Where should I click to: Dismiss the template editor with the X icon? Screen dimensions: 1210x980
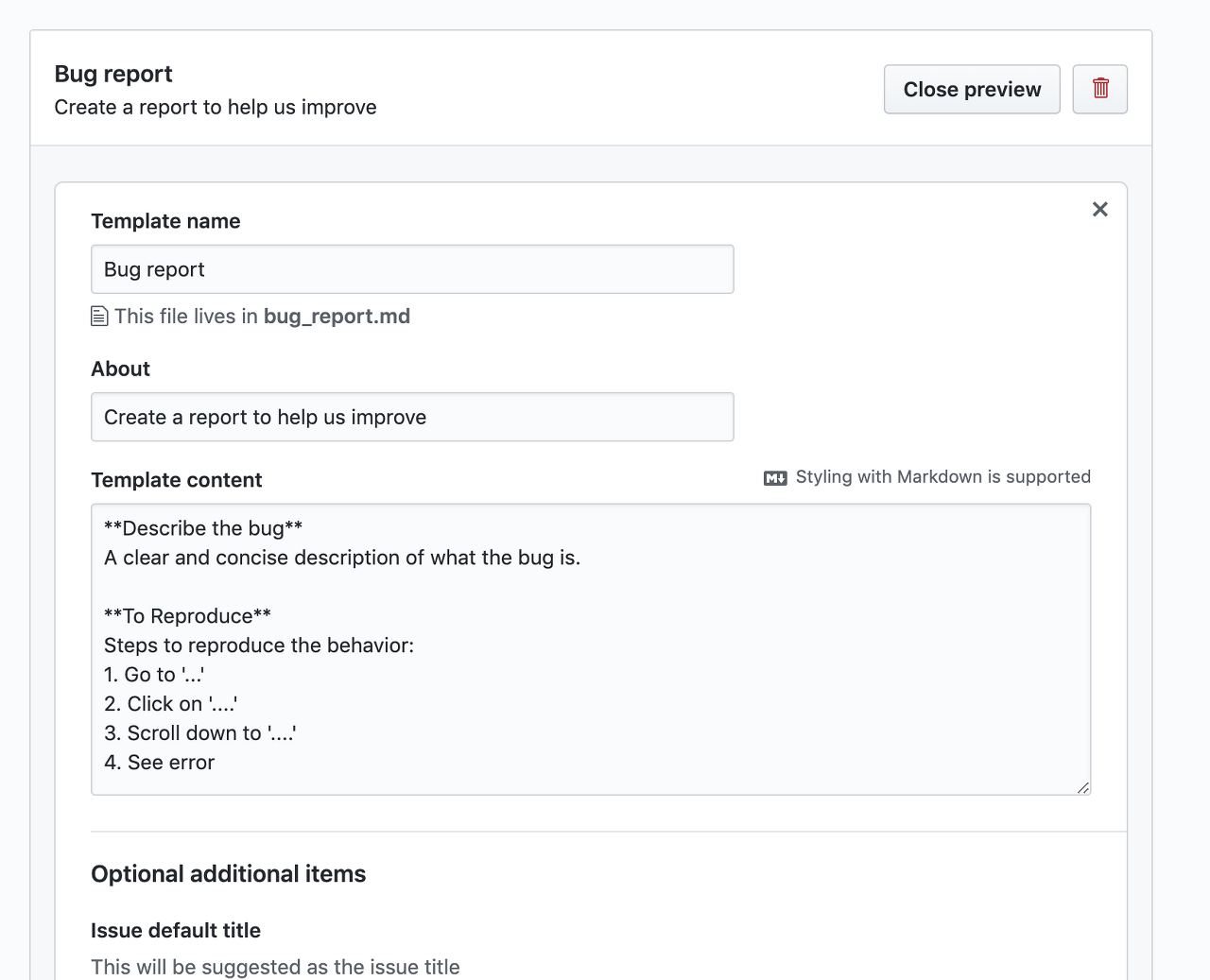click(1099, 209)
